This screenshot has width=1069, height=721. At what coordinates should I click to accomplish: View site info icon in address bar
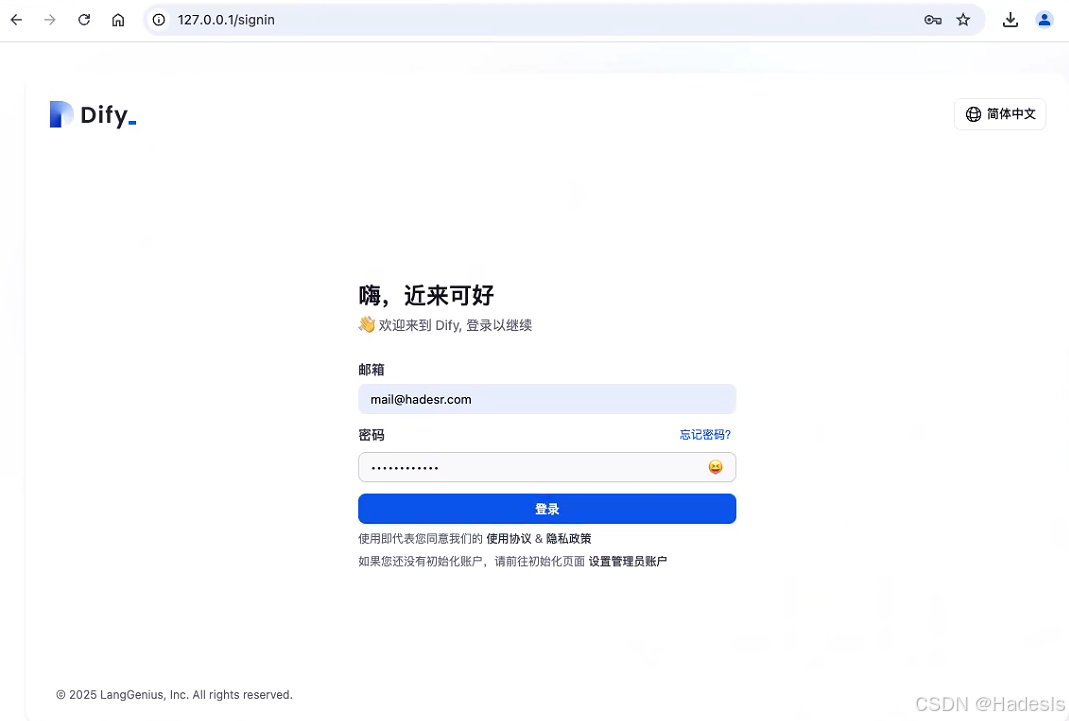click(x=159, y=20)
